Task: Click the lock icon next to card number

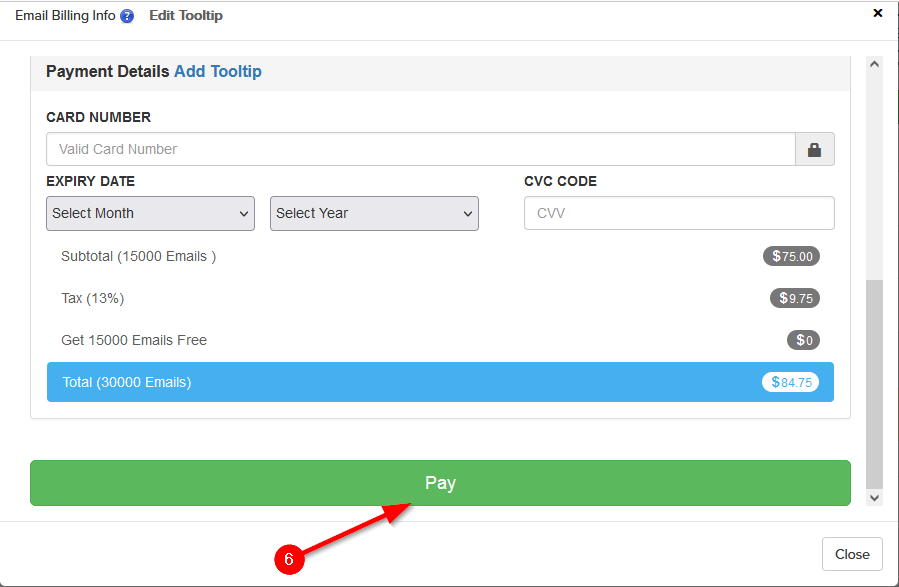Action: pos(814,149)
